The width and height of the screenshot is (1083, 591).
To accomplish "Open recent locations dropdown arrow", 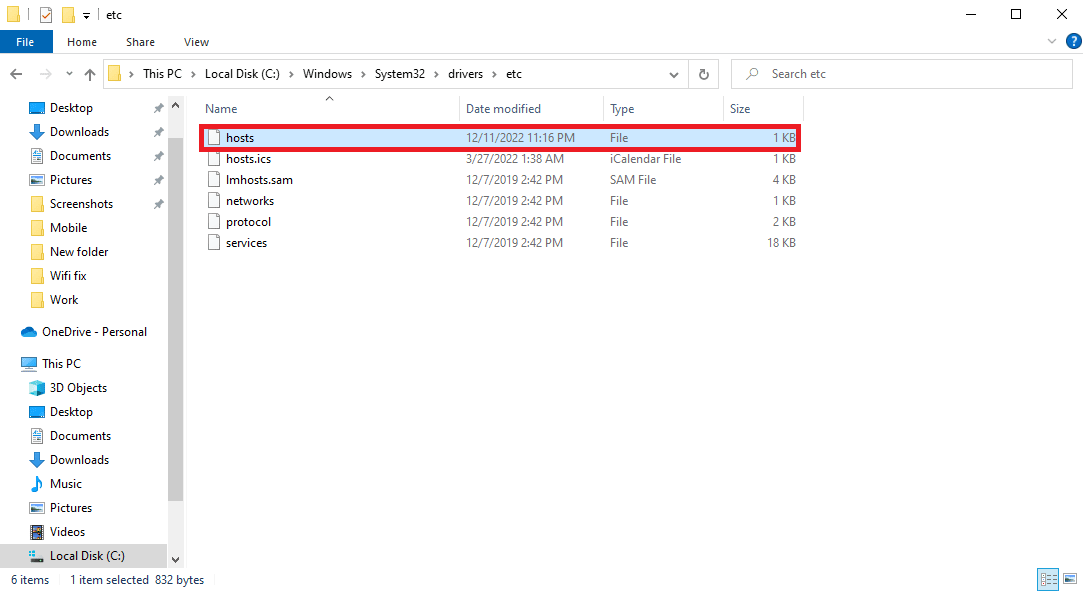I will (x=69, y=74).
